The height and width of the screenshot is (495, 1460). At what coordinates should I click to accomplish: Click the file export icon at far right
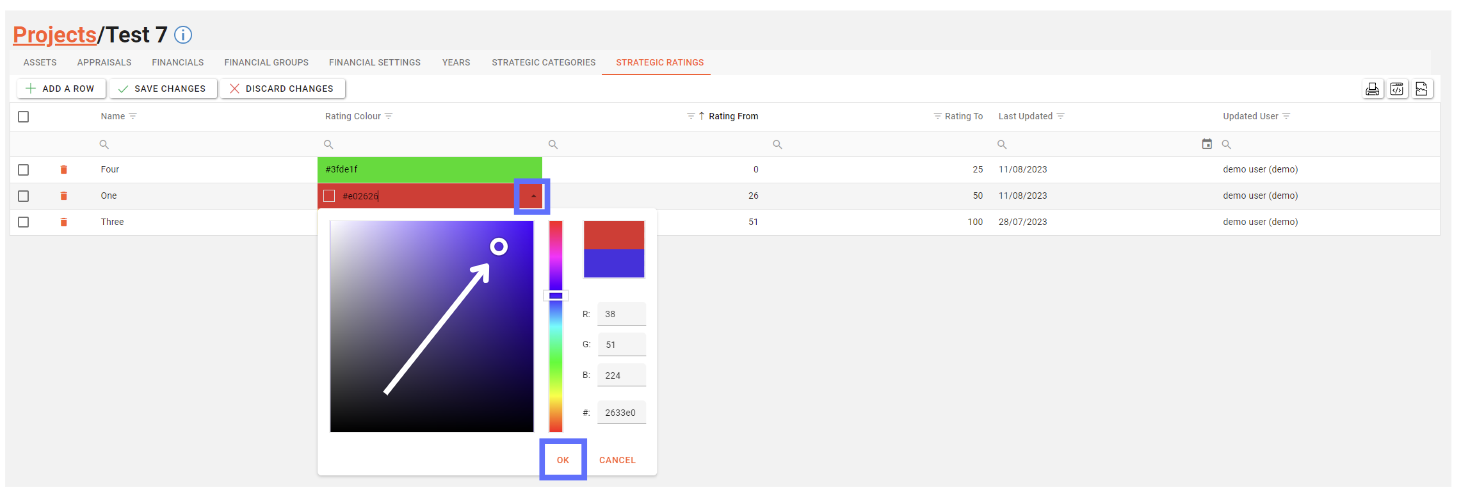(x=1423, y=89)
